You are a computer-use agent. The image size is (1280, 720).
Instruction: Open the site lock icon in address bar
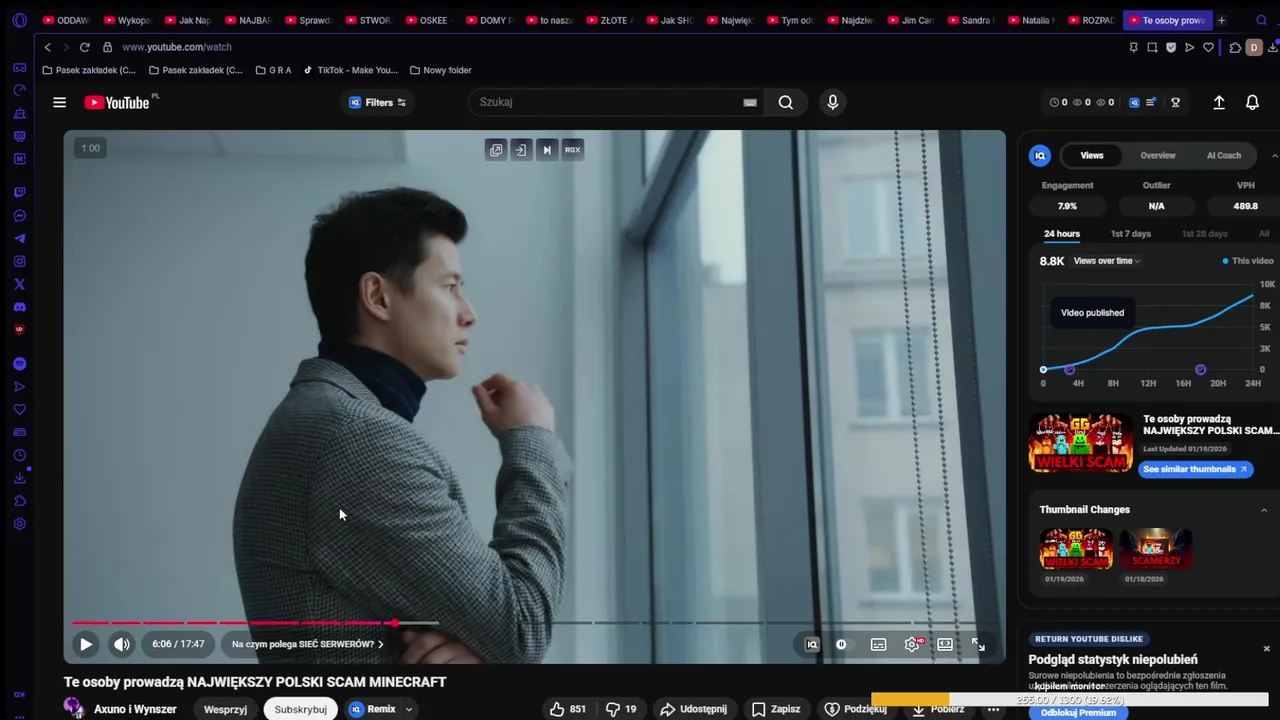(107, 47)
